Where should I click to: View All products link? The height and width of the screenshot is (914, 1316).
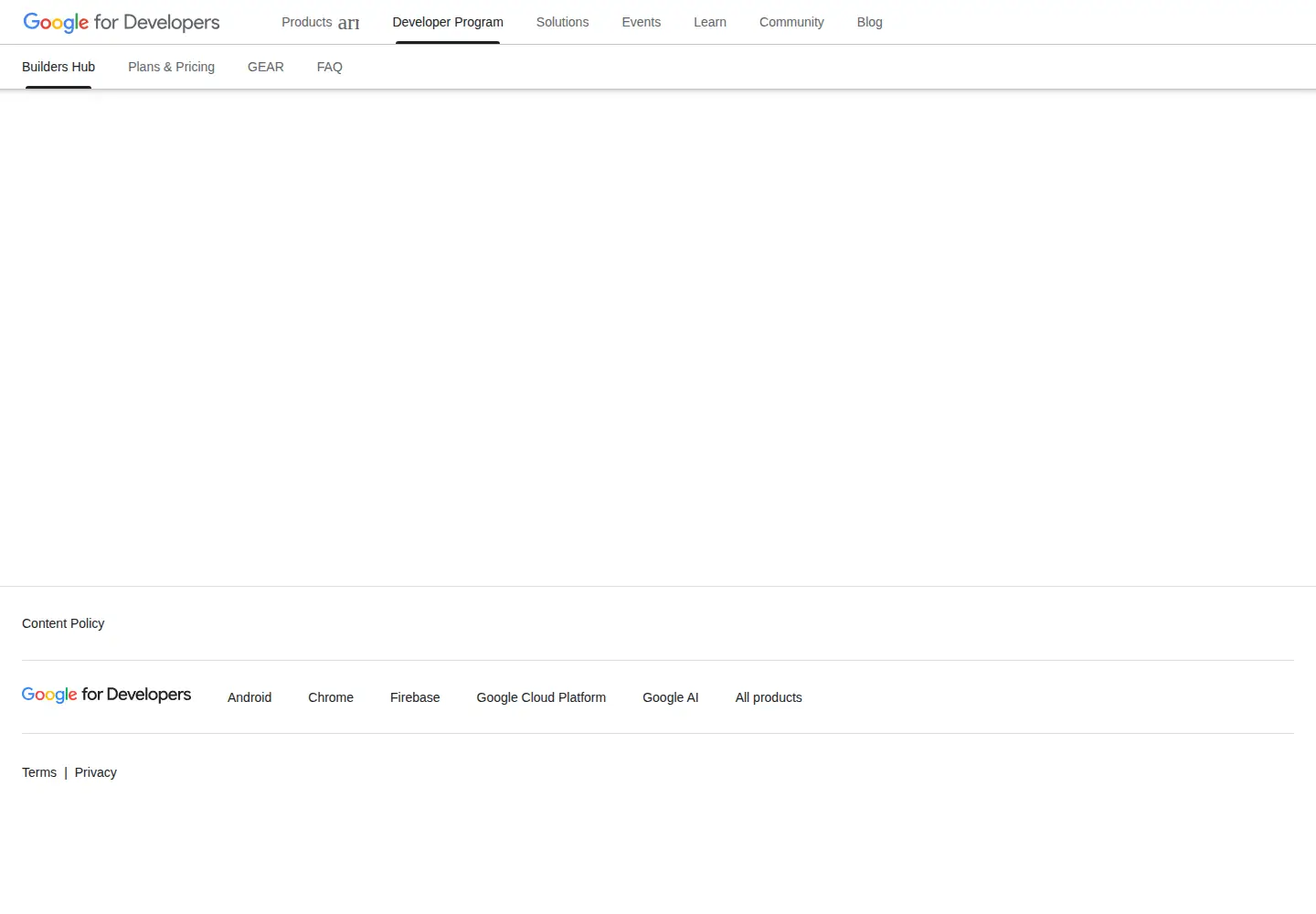tap(769, 697)
